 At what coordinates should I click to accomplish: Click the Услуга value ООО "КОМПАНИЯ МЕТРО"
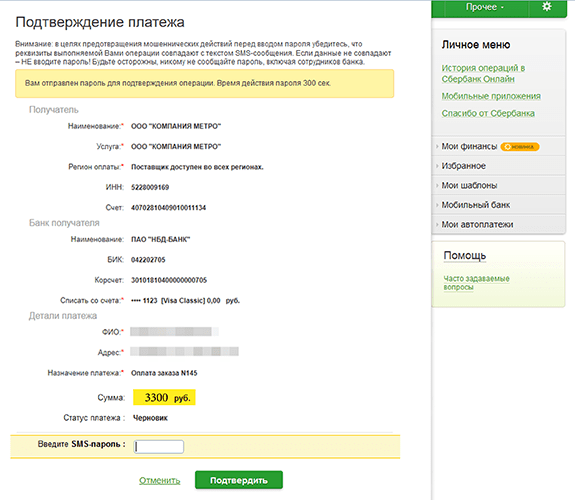tap(176, 147)
